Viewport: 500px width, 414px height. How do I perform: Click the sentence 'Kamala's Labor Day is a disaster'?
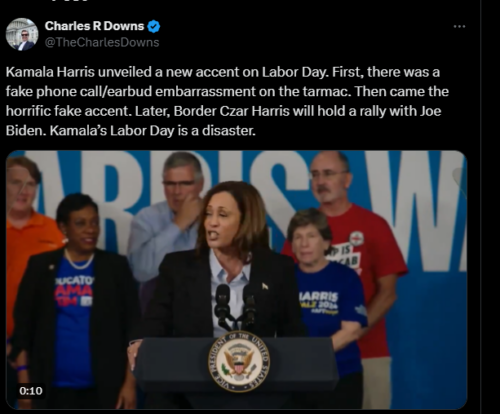153,131
